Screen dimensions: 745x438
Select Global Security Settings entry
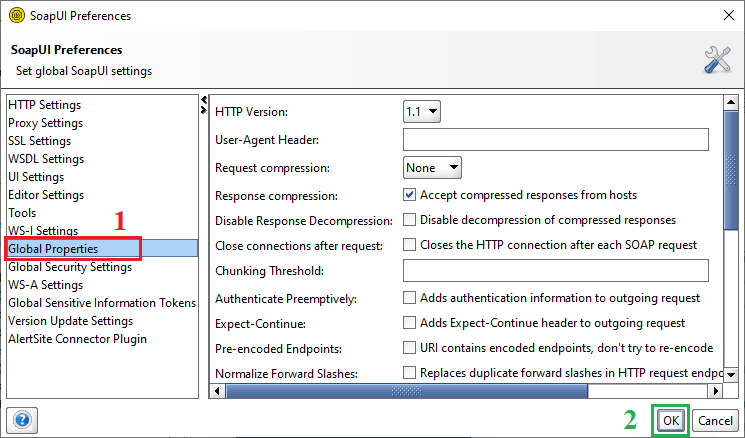pyautogui.click(x=102, y=267)
